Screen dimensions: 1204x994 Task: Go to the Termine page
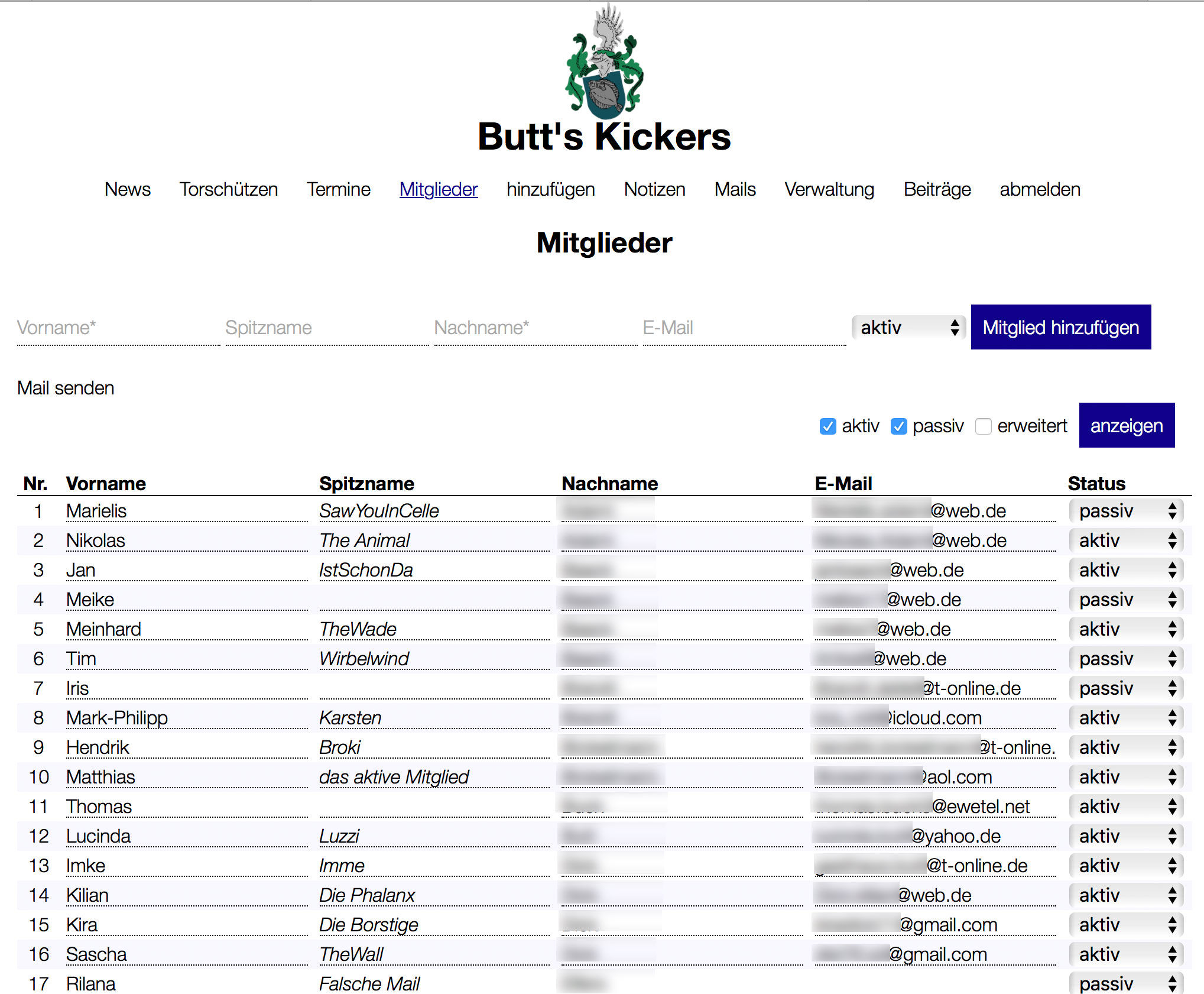338,189
